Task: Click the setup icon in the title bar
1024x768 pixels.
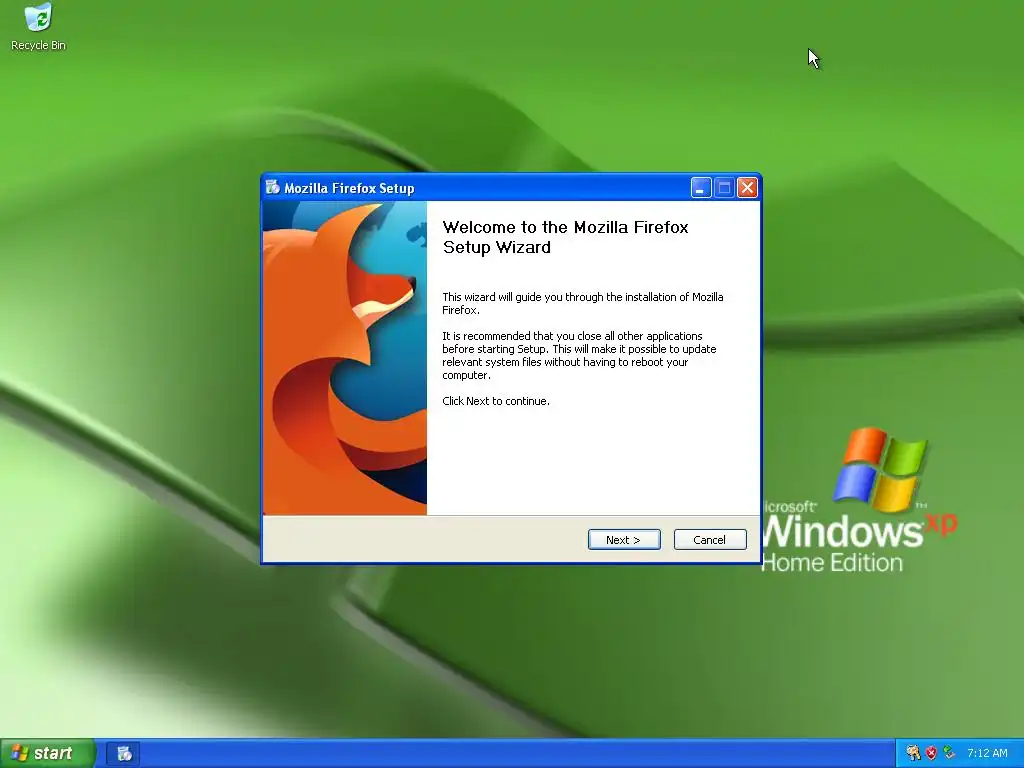Action: [272, 188]
